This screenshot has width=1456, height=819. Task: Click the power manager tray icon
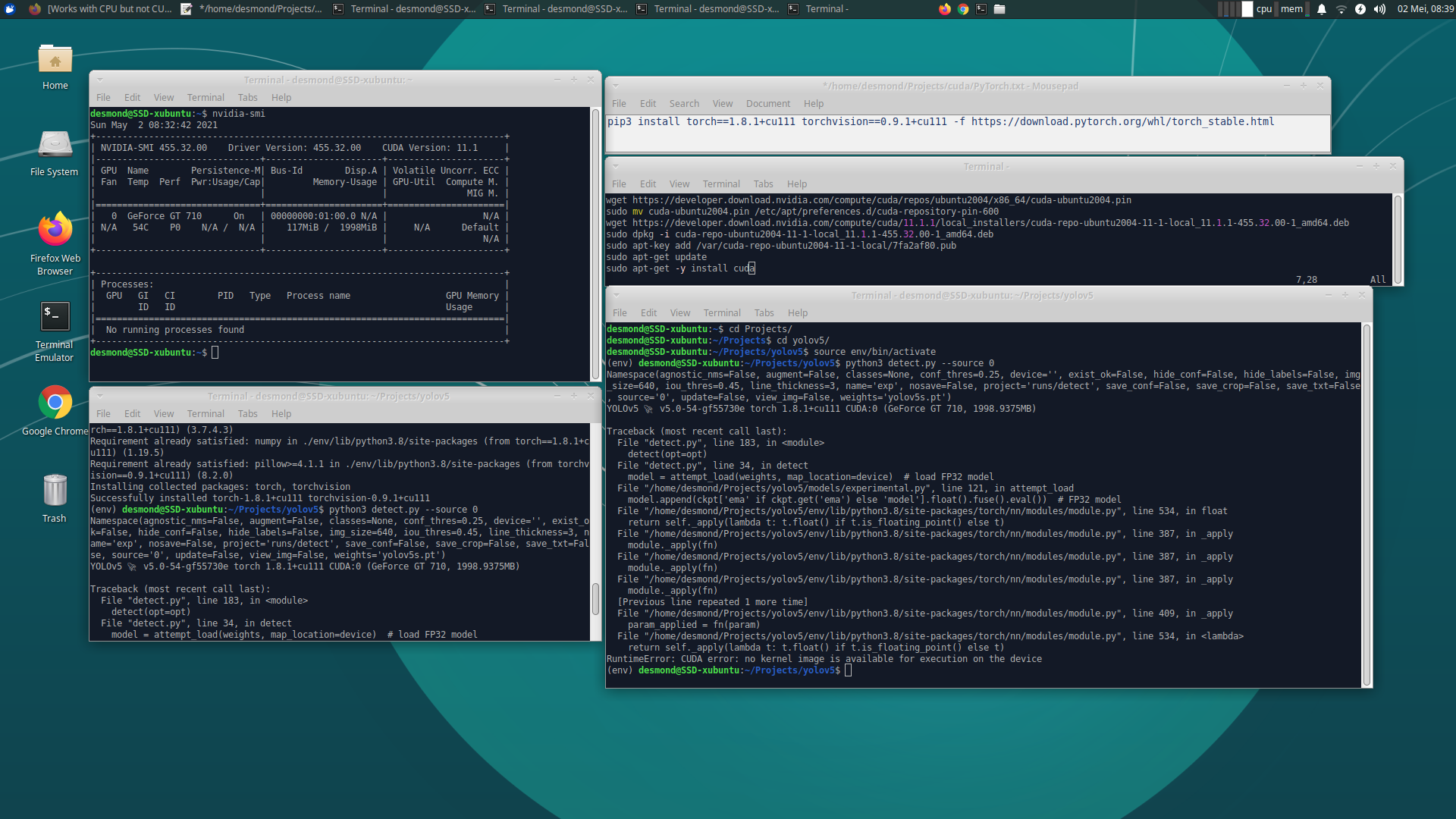click(x=1360, y=9)
